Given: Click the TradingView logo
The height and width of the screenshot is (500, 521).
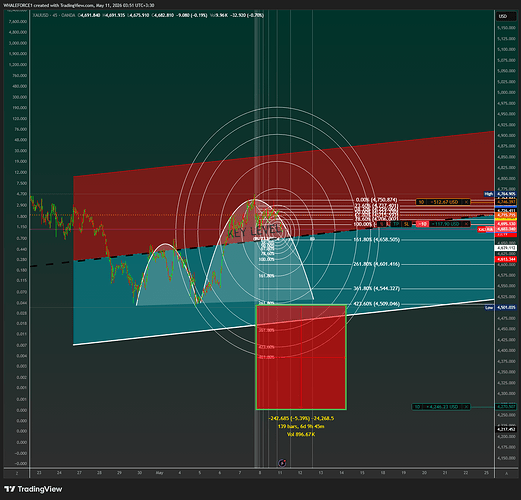Looking at the screenshot, I should 34,489.
